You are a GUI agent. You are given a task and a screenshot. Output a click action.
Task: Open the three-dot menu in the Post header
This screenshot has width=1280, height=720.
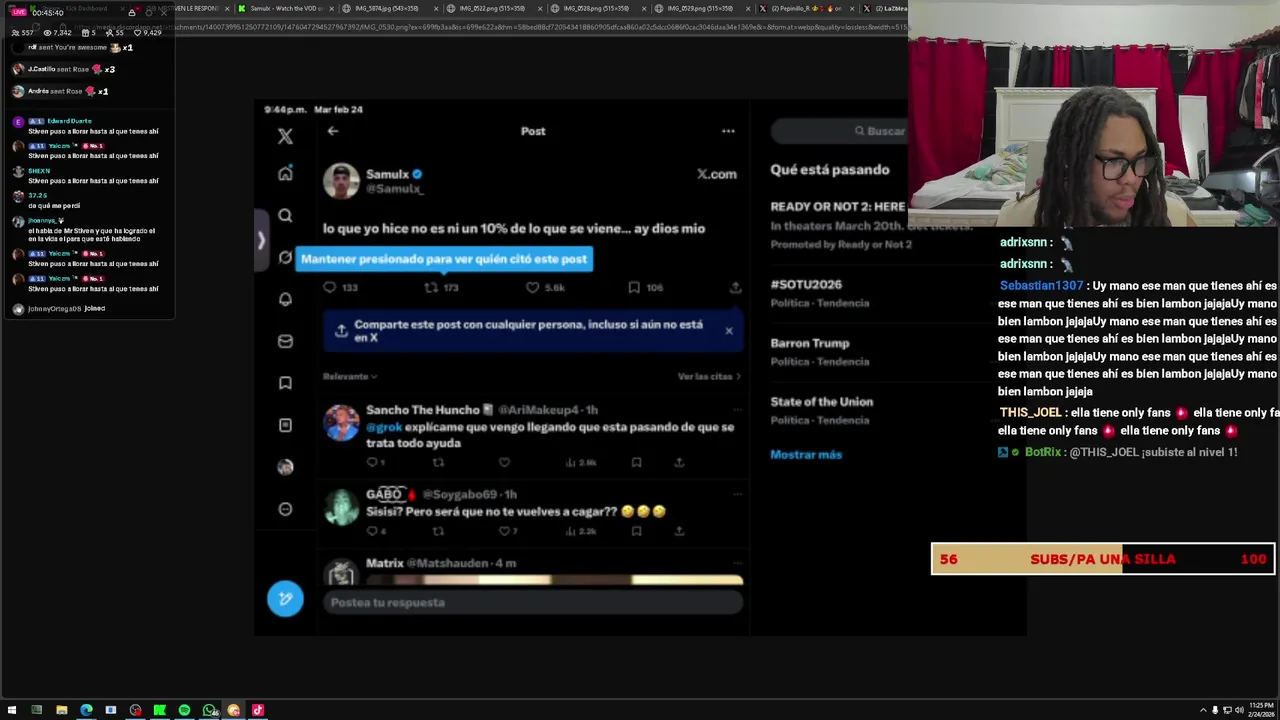pyautogui.click(x=728, y=131)
